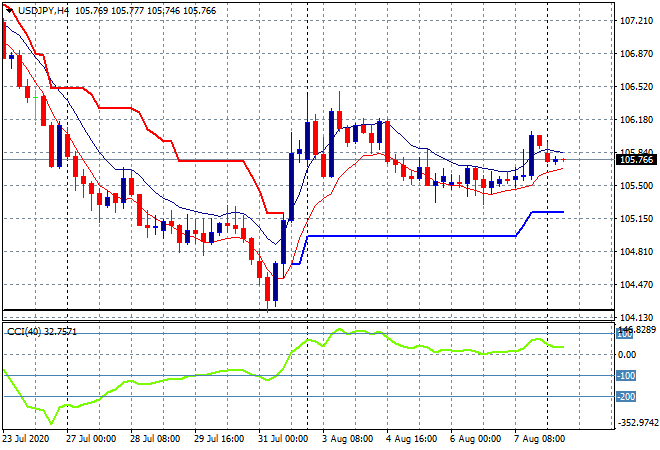Click the 31 Jul 00:00 time label
660x450 pixels.
283,439
